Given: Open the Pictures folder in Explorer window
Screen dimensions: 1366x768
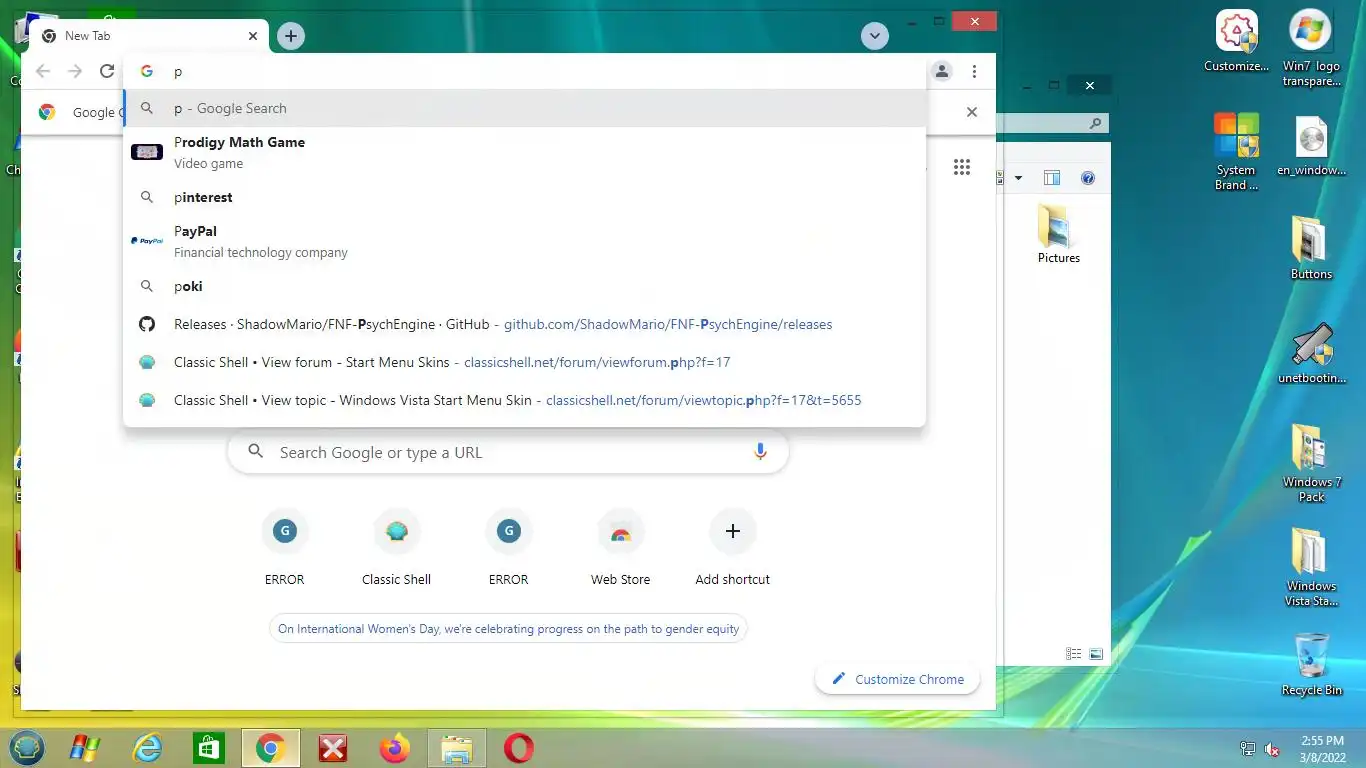Looking at the screenshot, I should pyautogui.click(x=1058, y=233).
